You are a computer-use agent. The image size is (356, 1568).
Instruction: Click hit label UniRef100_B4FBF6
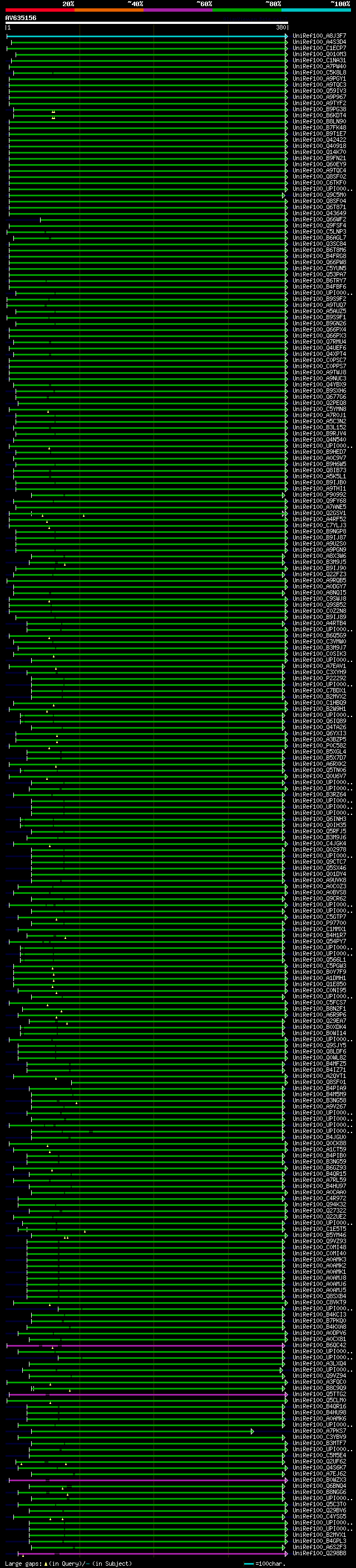[319, 286]
